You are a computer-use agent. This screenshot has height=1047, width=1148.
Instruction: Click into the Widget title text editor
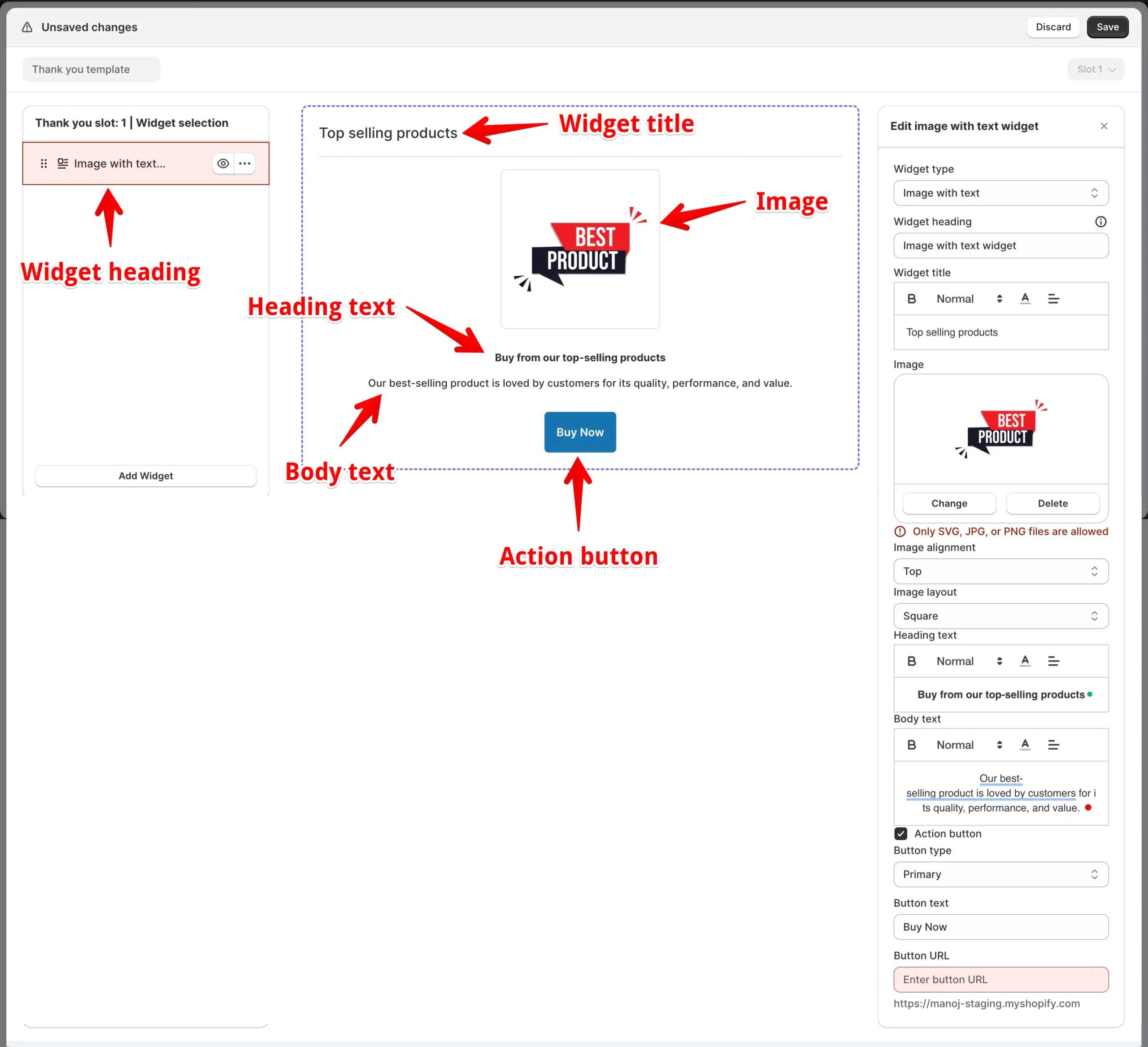point(1000,332)
